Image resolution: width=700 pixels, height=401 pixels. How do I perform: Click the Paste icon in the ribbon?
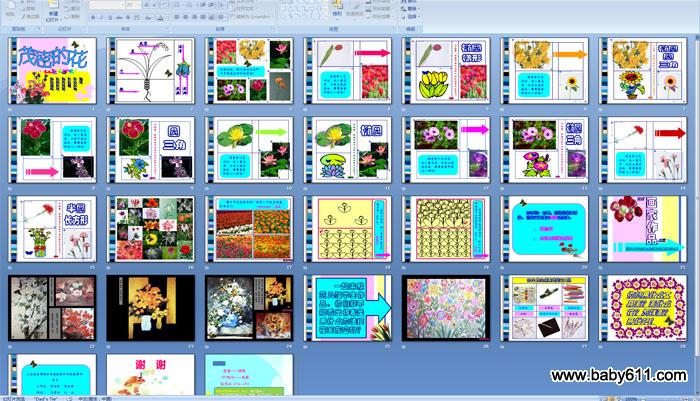tap(9, 5)
